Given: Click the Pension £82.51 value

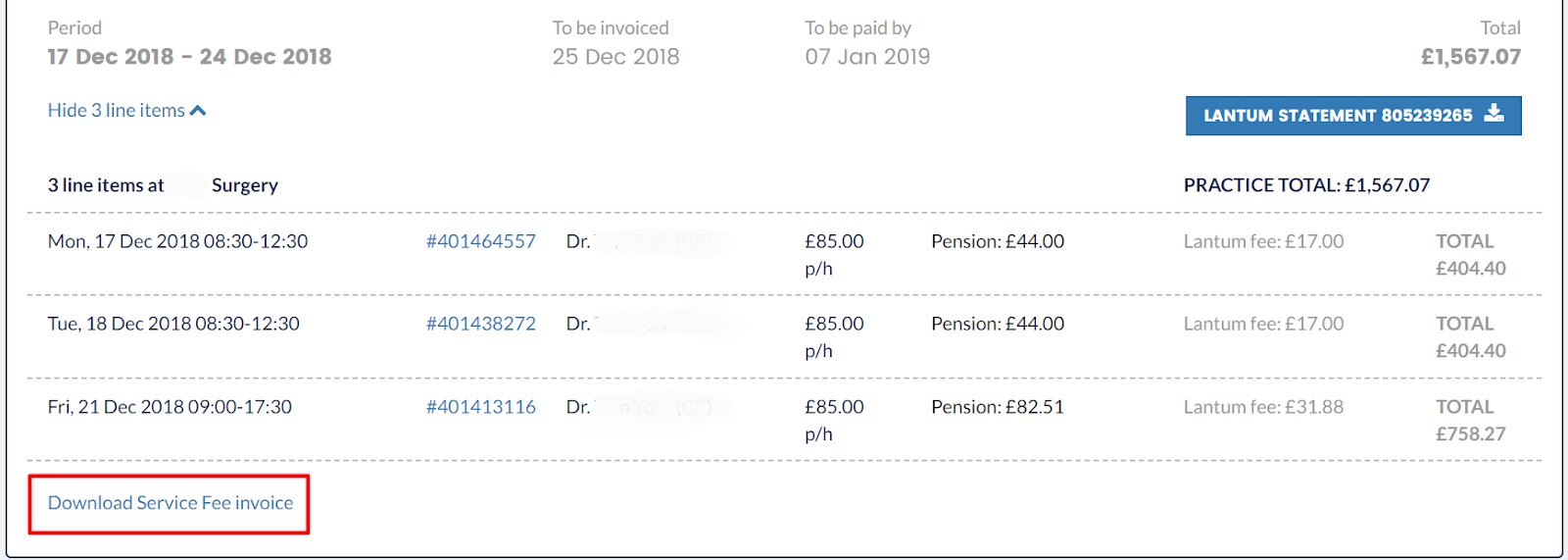Looking at the screenshot, I should coord(998,407).
